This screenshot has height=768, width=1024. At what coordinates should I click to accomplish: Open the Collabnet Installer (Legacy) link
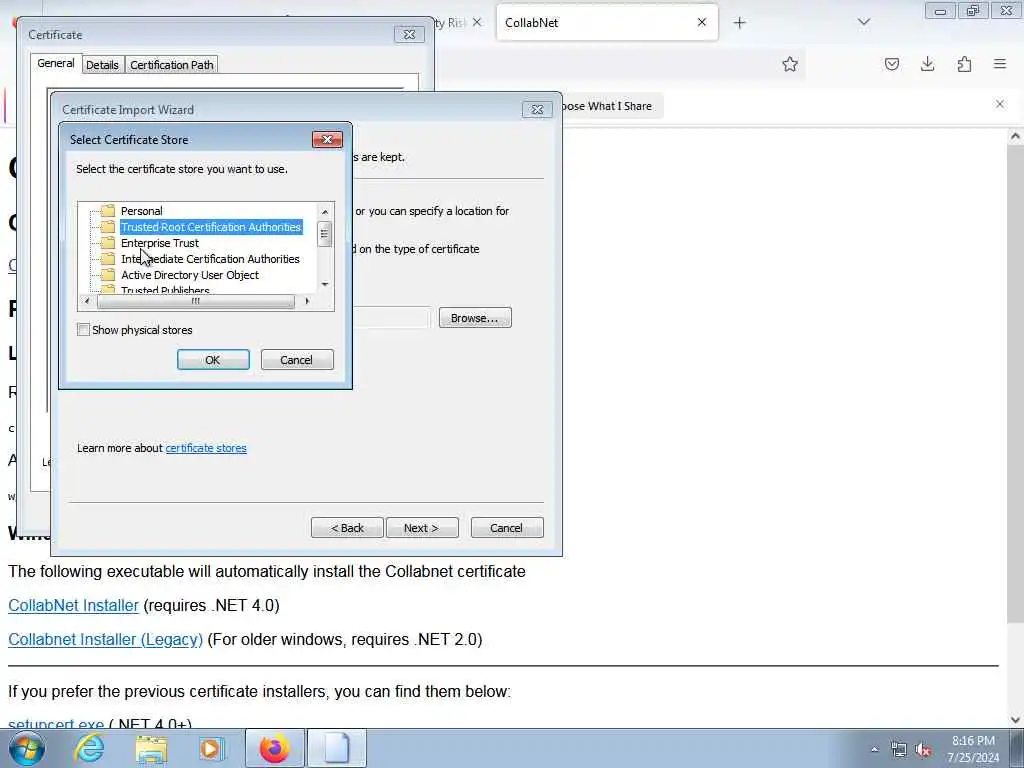(x=105, y=639)
